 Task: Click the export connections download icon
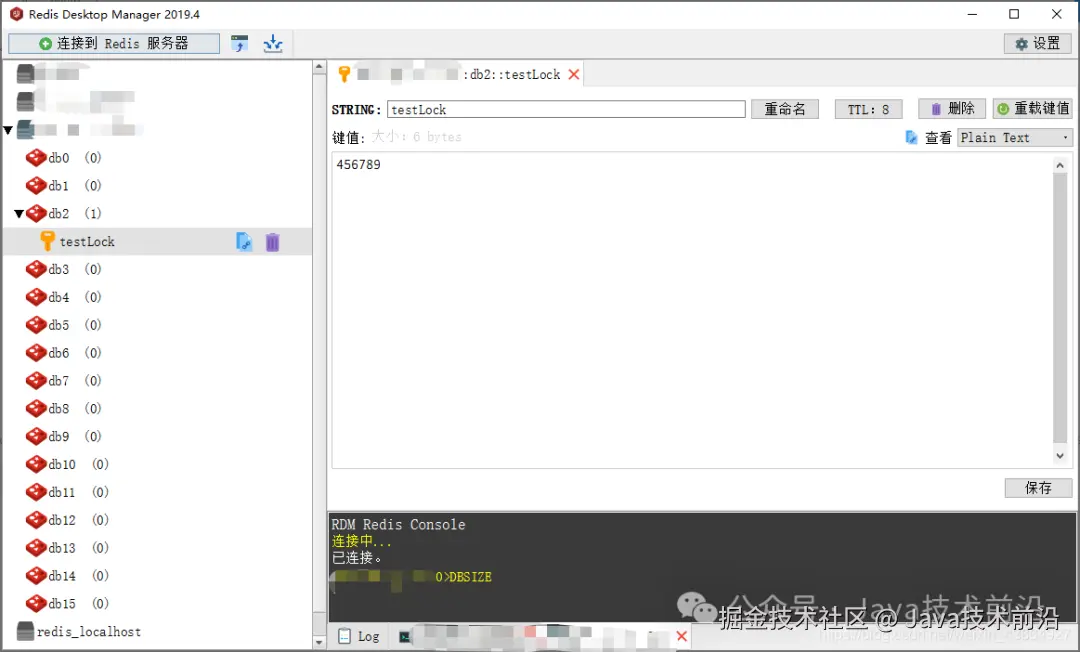(x=273, y=43)
